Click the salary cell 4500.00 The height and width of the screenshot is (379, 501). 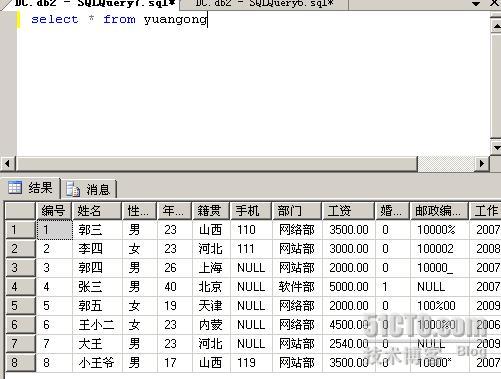click(349, 325)
